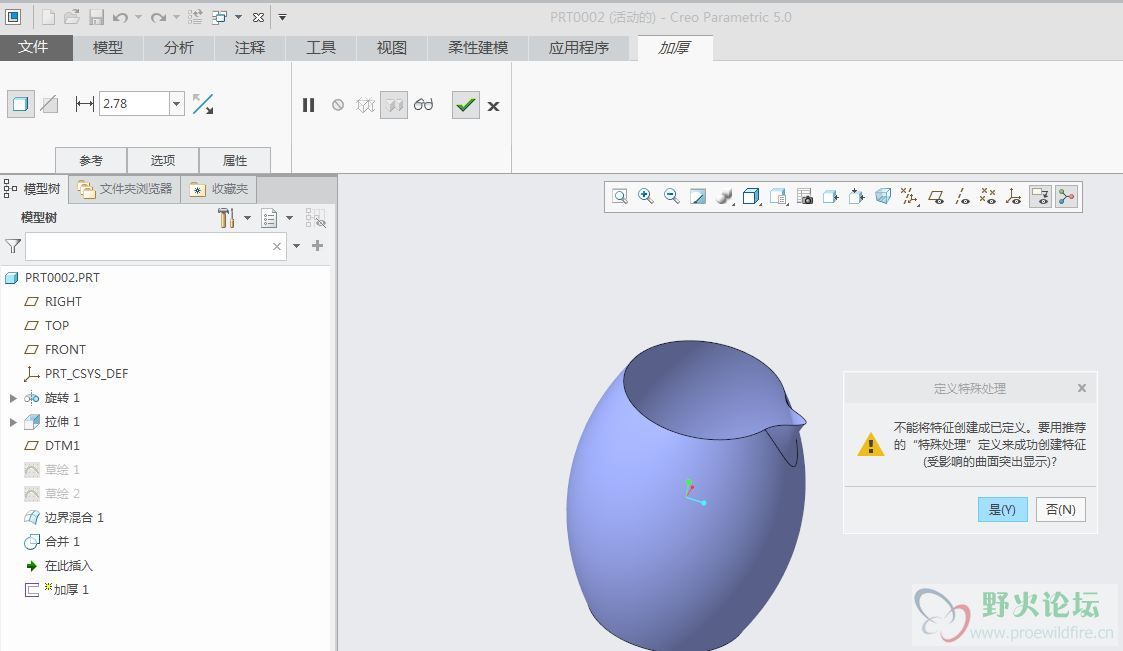The height and width of the screenshot is (651, 1123).
Task: Click the cube icon right of view manager
Action: point(831,196)
